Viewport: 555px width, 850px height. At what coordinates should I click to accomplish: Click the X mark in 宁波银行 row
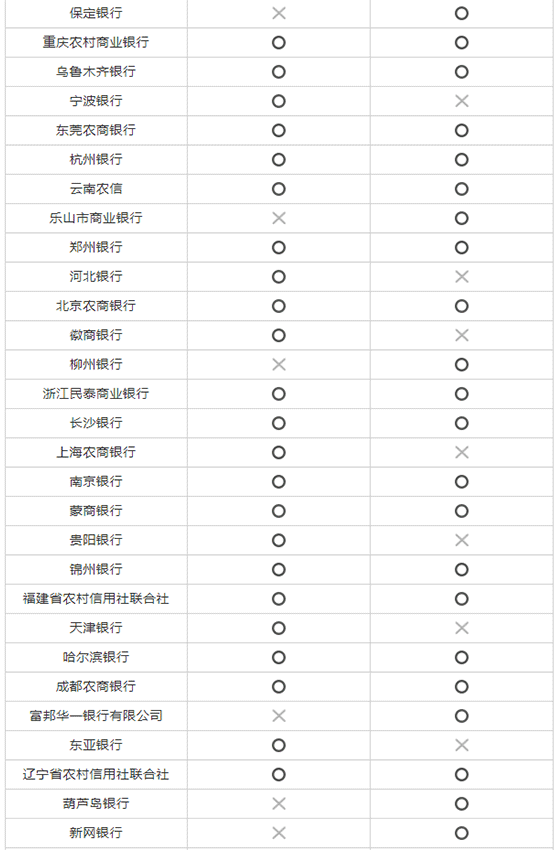pos(462,101)
